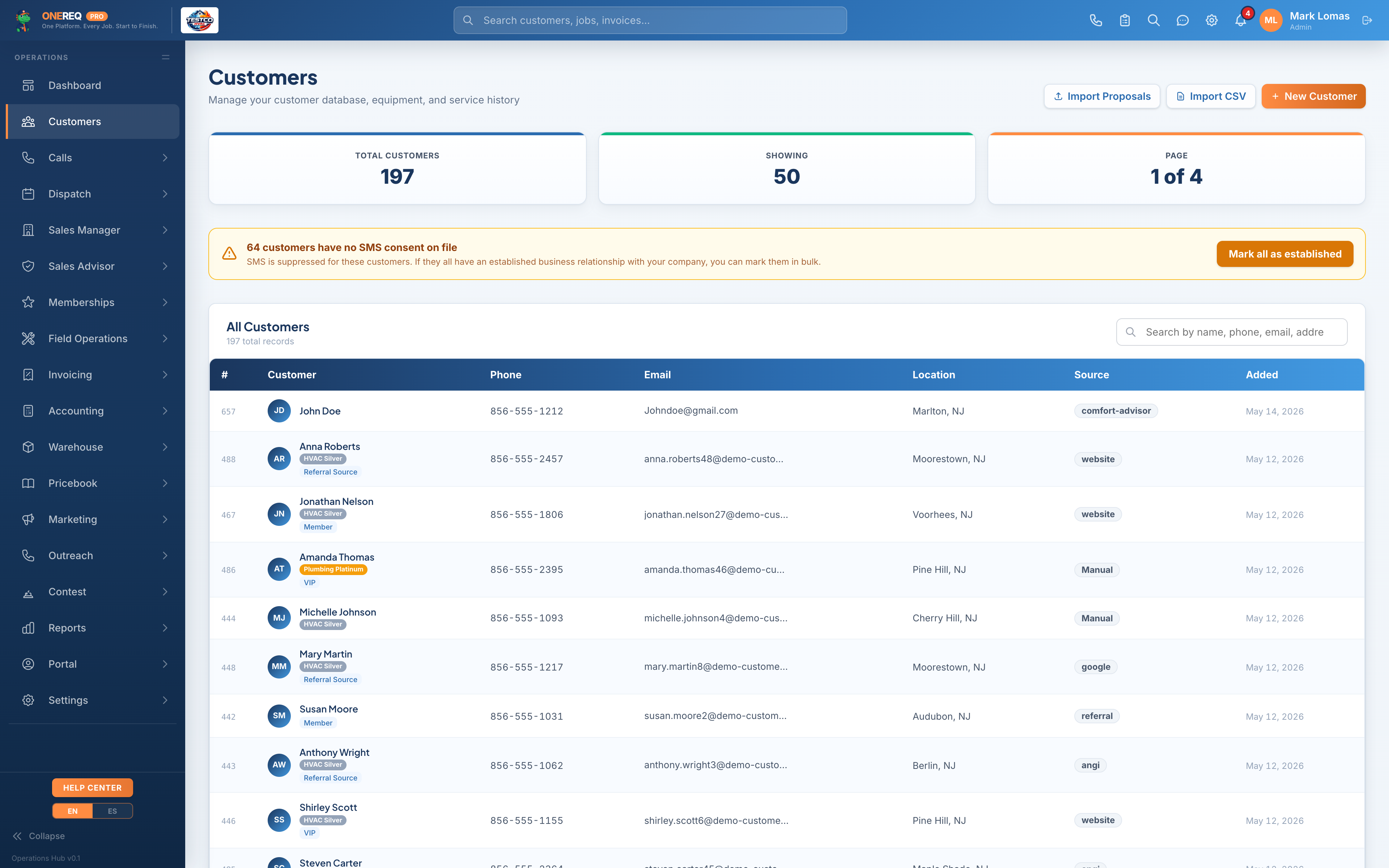
Task: Click the Sales Manager building icon
Action: (28, 230)
